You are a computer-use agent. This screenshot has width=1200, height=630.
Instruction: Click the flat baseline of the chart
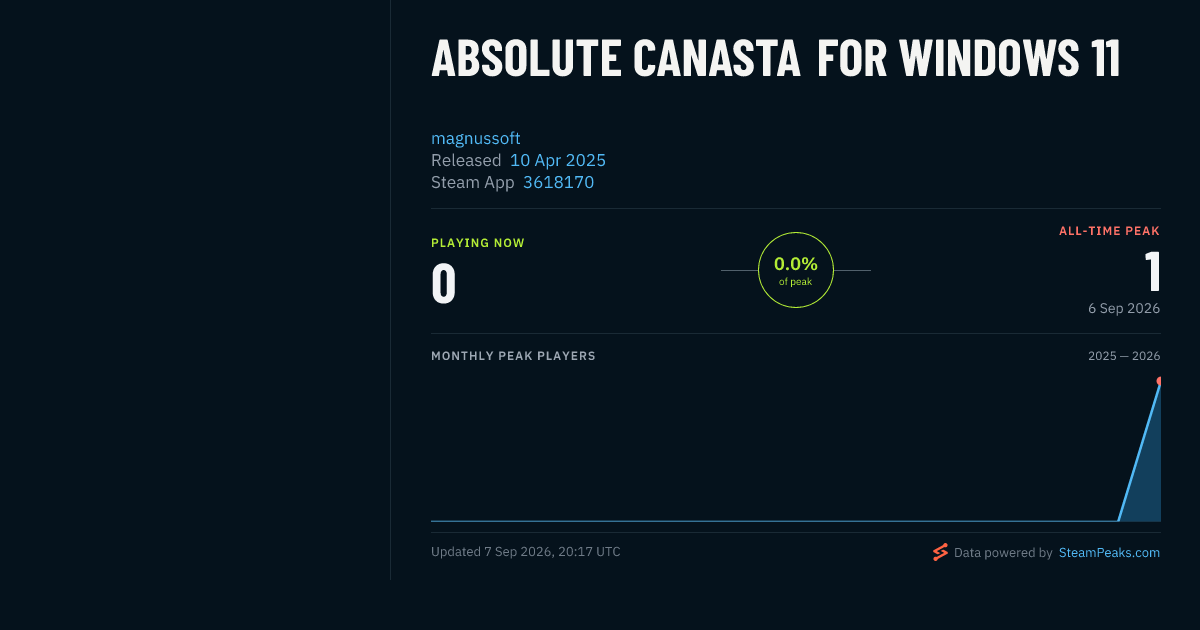(x=774, y=521)
